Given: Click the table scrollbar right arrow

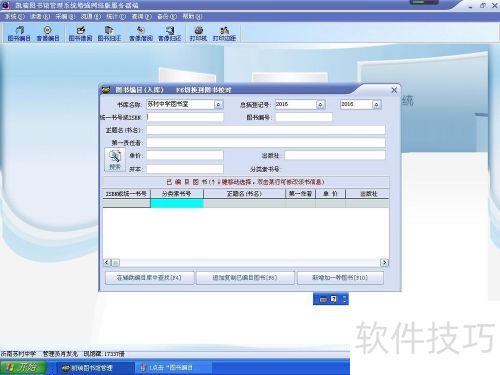Looking at the screenshot, I should [x=384, y=263].
